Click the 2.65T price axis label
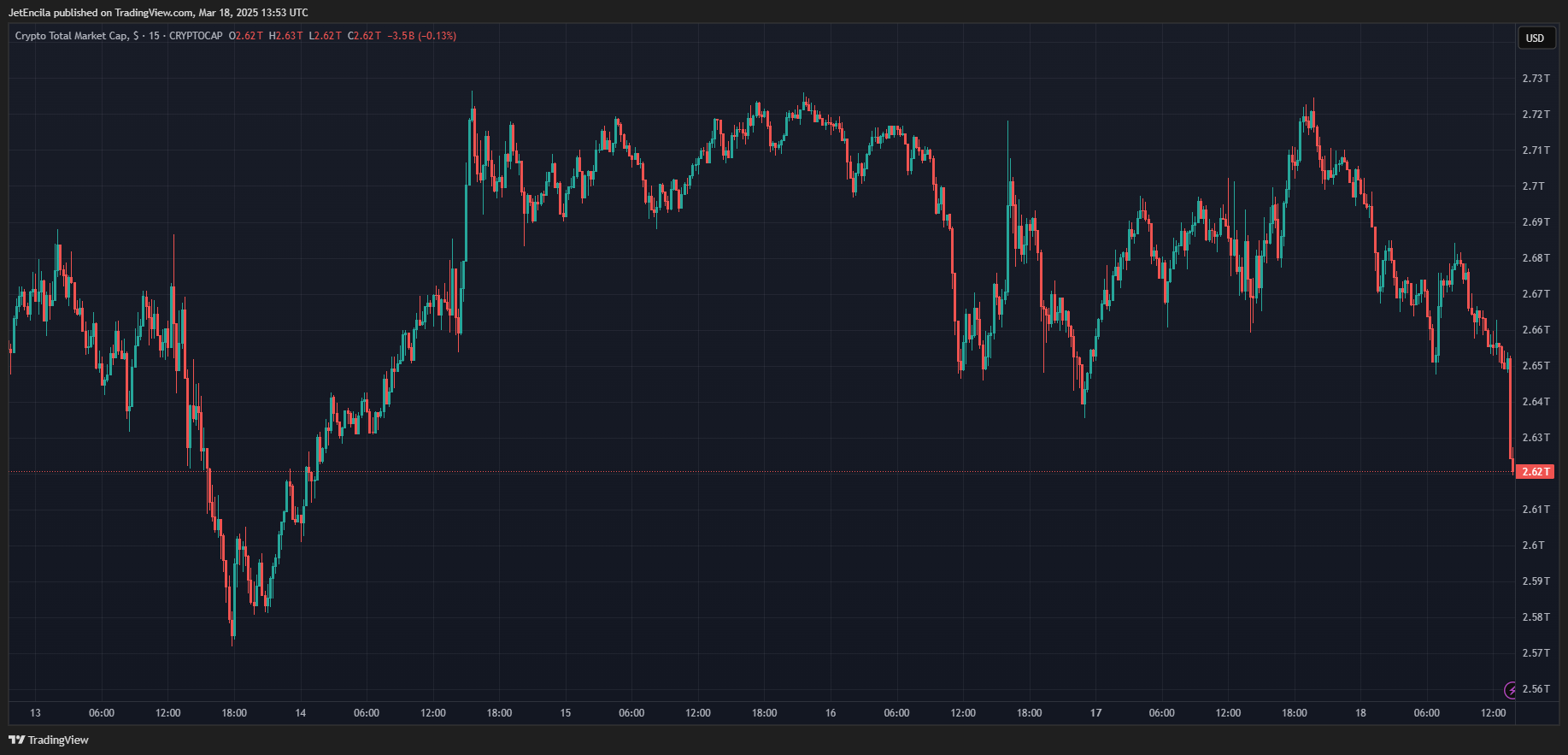Screen dimensions: 1568x755 (x=1536, y=366)
